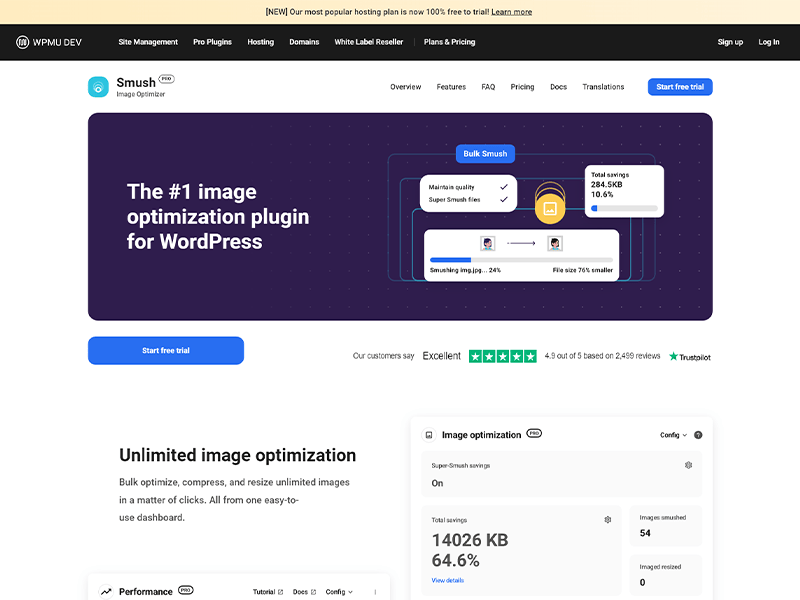Click the Super-Smush savings "On" value
Image resolution: width=800 pixels, height=600 pixels.
437,483
